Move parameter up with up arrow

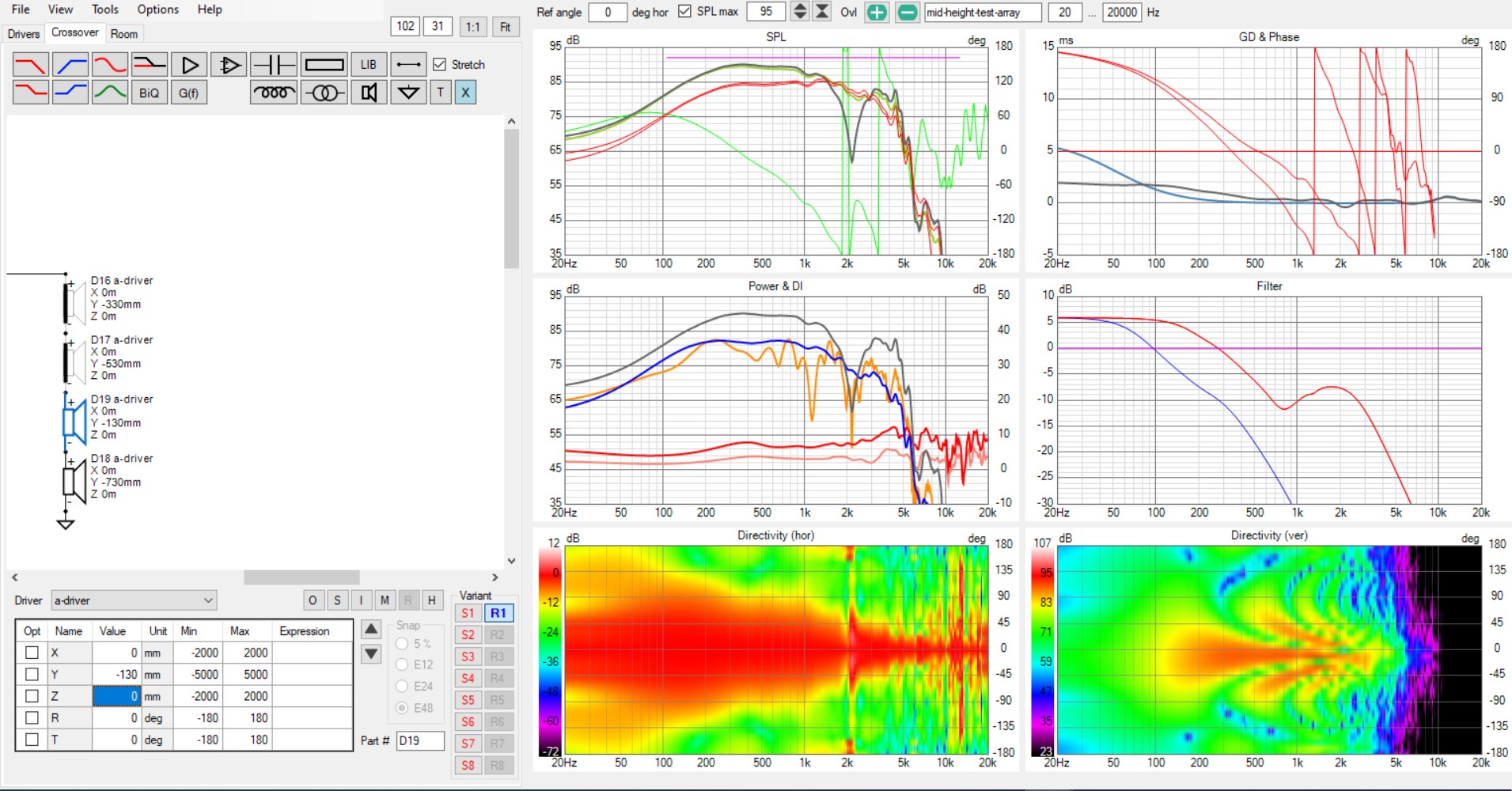coord(371,630)
